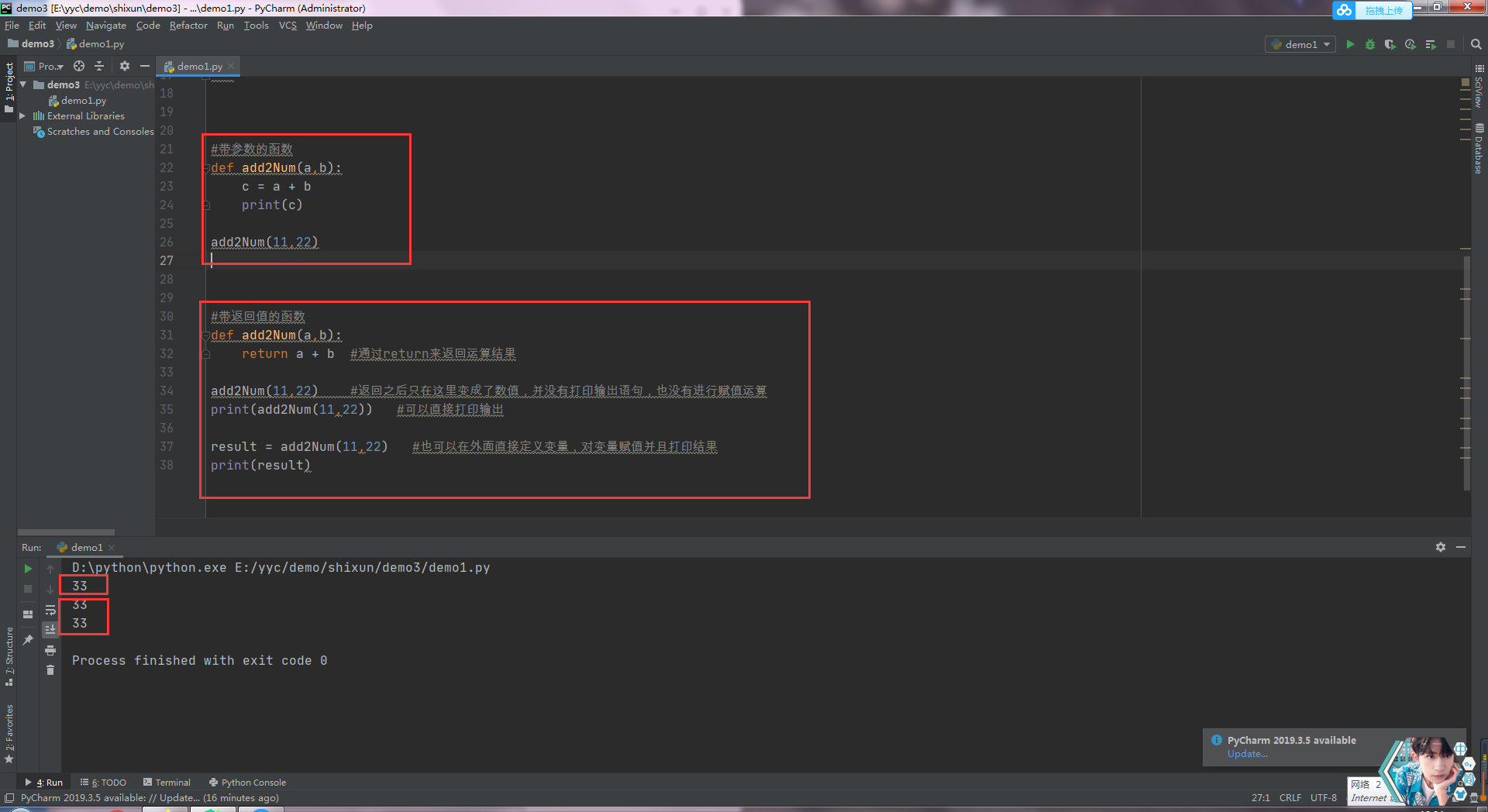1488x812 pixels.
Task: Open the VCS menu
Action: point(288,26)
